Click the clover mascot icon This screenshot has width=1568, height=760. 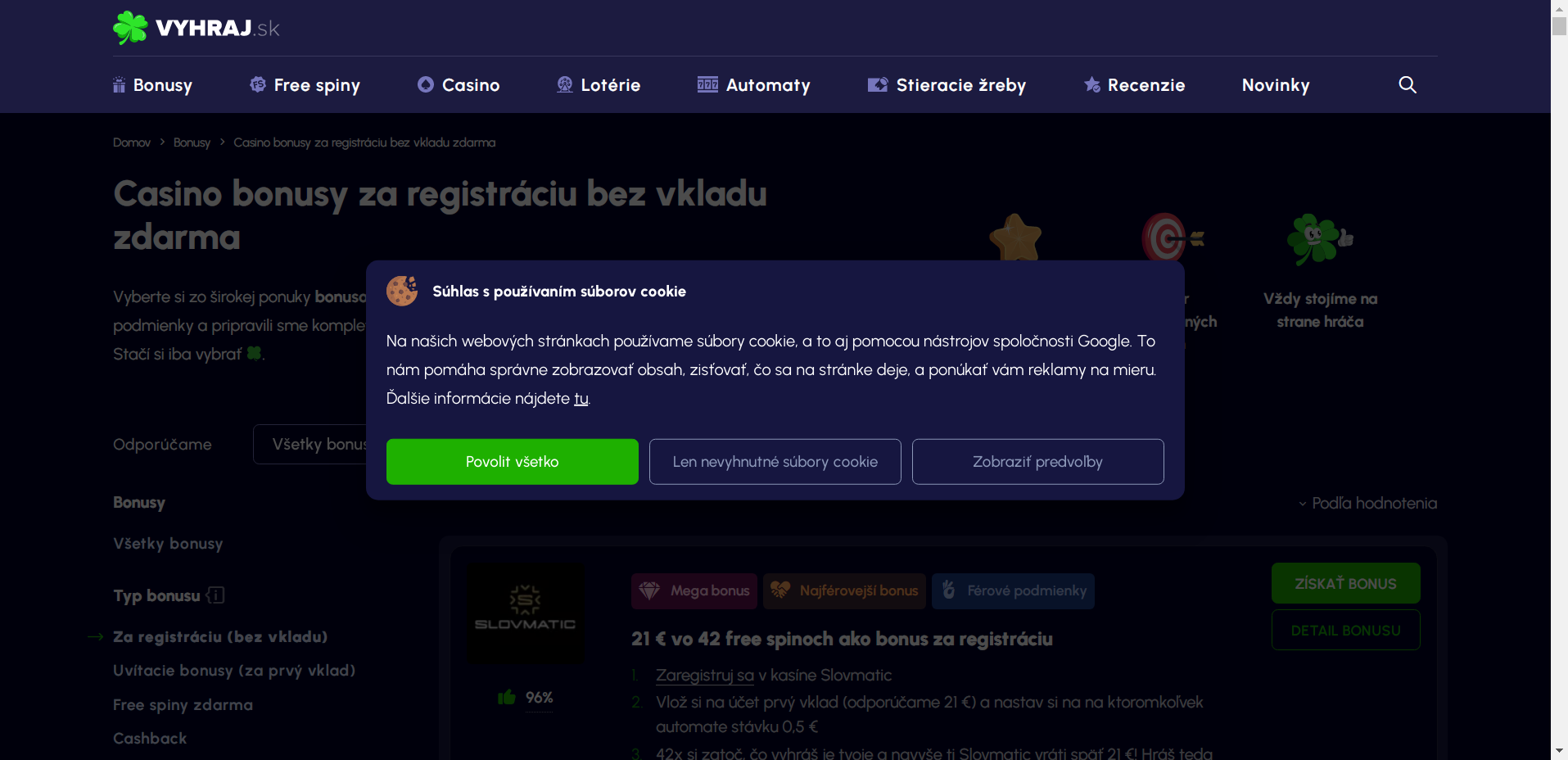1320,239
